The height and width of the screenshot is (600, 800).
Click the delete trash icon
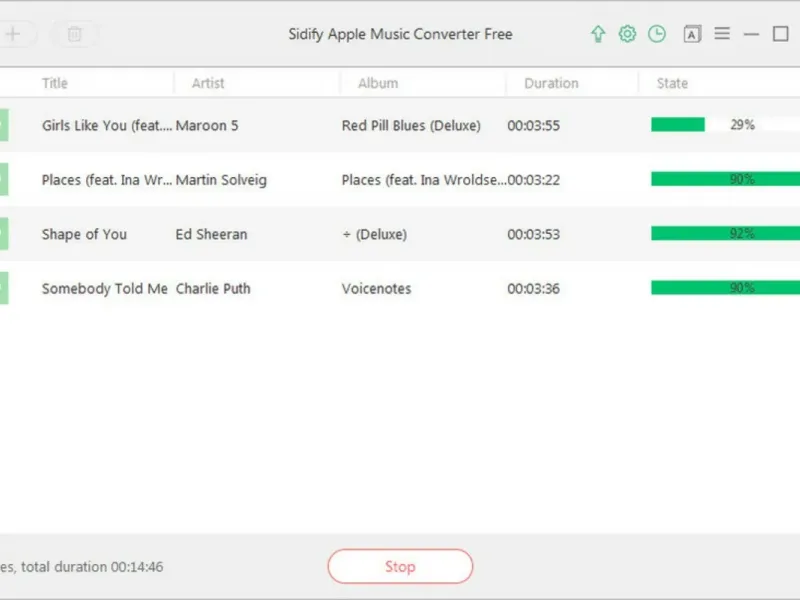(x=74, y=34)
